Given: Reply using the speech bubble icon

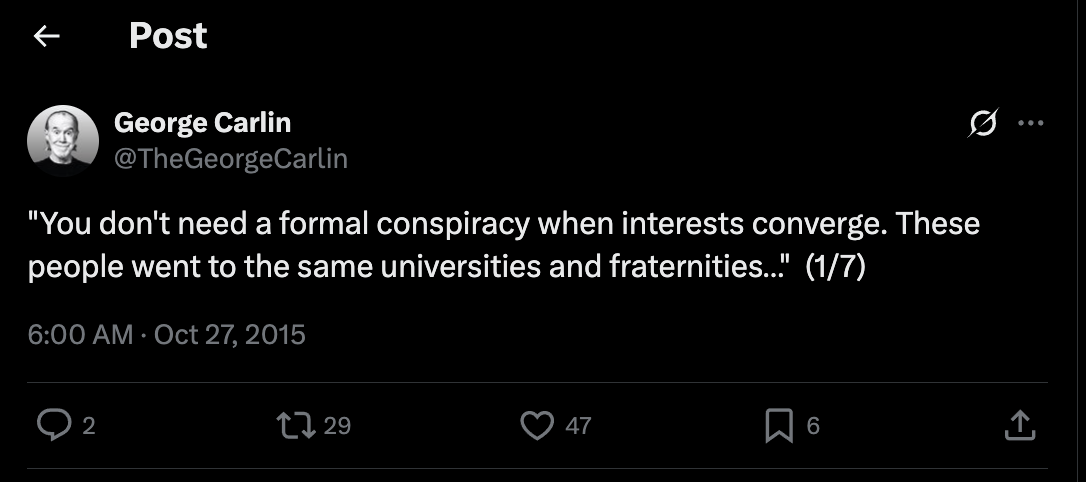Looking at the screenshot, I should coord(51,426).
